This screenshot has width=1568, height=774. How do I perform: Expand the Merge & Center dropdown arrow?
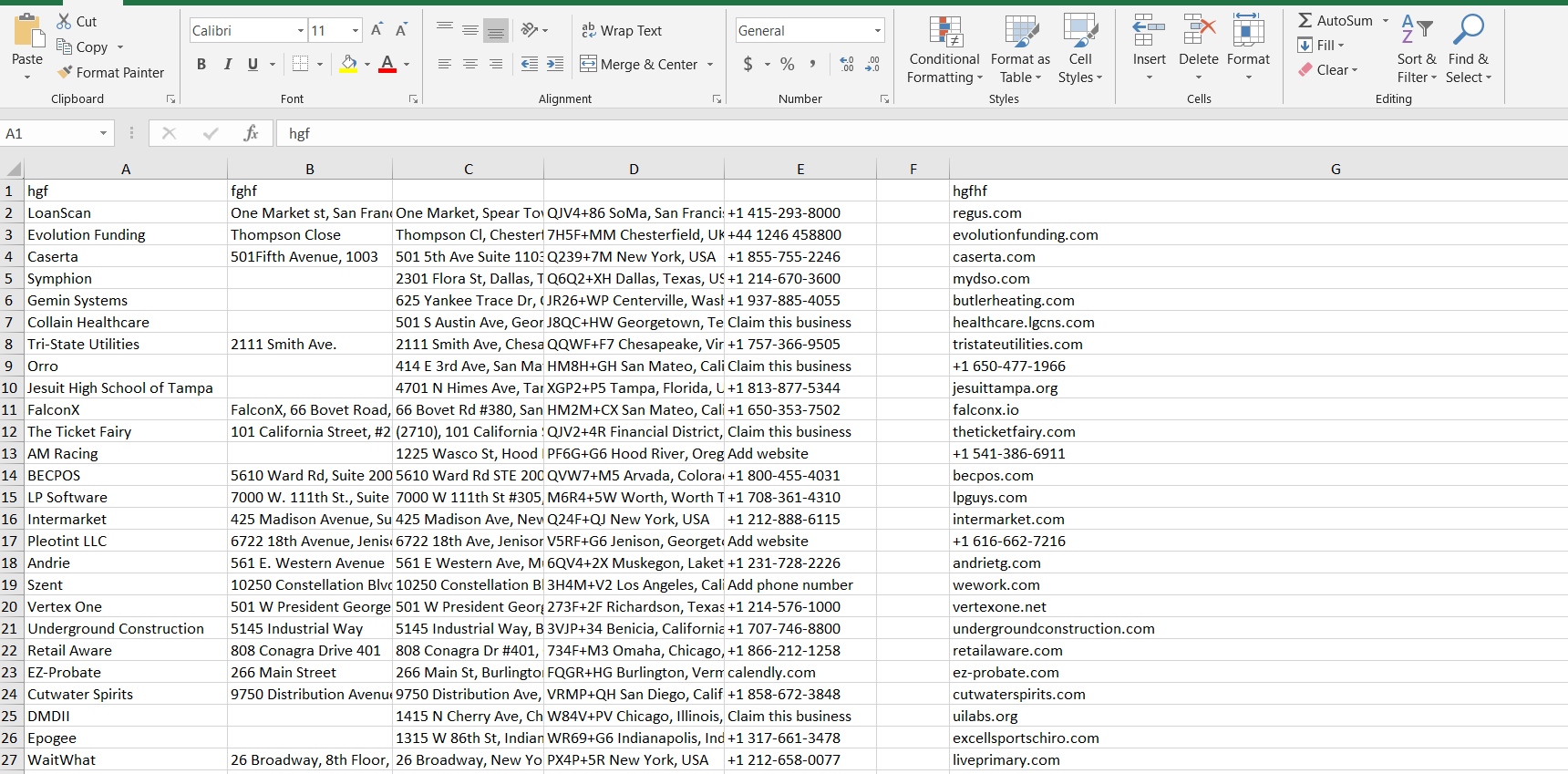(710, 64)
